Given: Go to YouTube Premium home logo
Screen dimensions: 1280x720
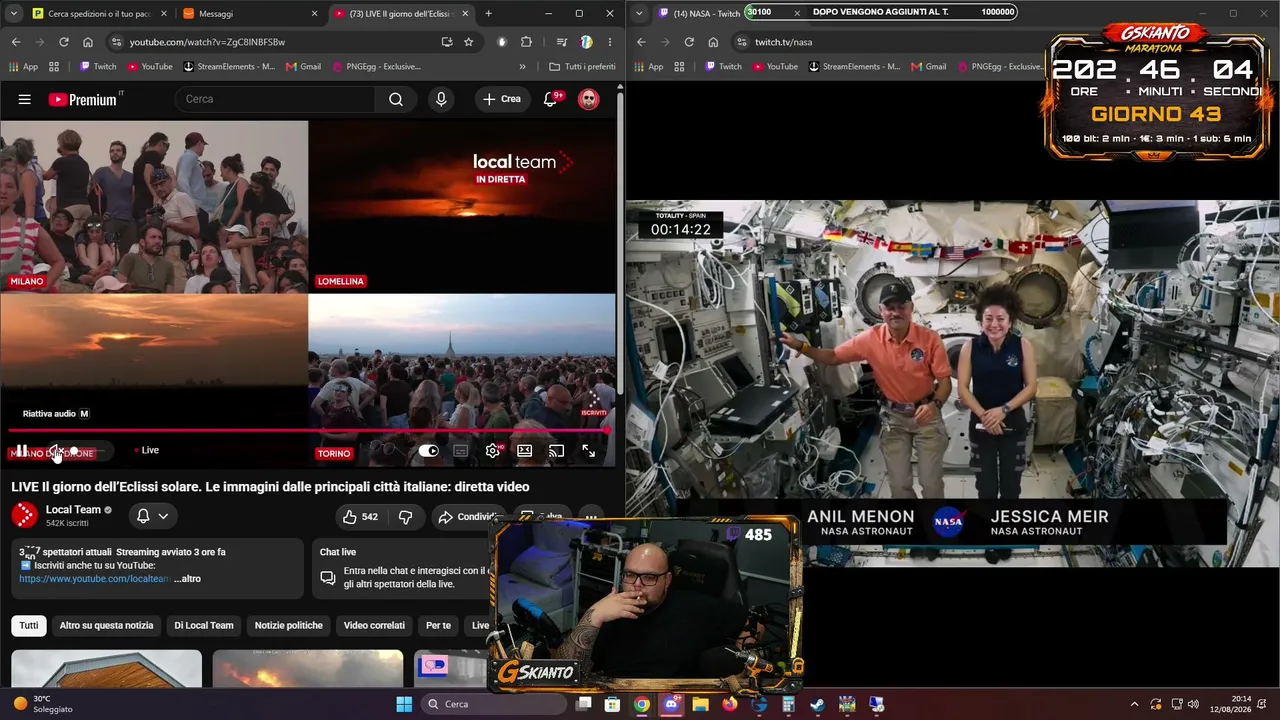Looking at the screenshot, I should coord(85,99).
